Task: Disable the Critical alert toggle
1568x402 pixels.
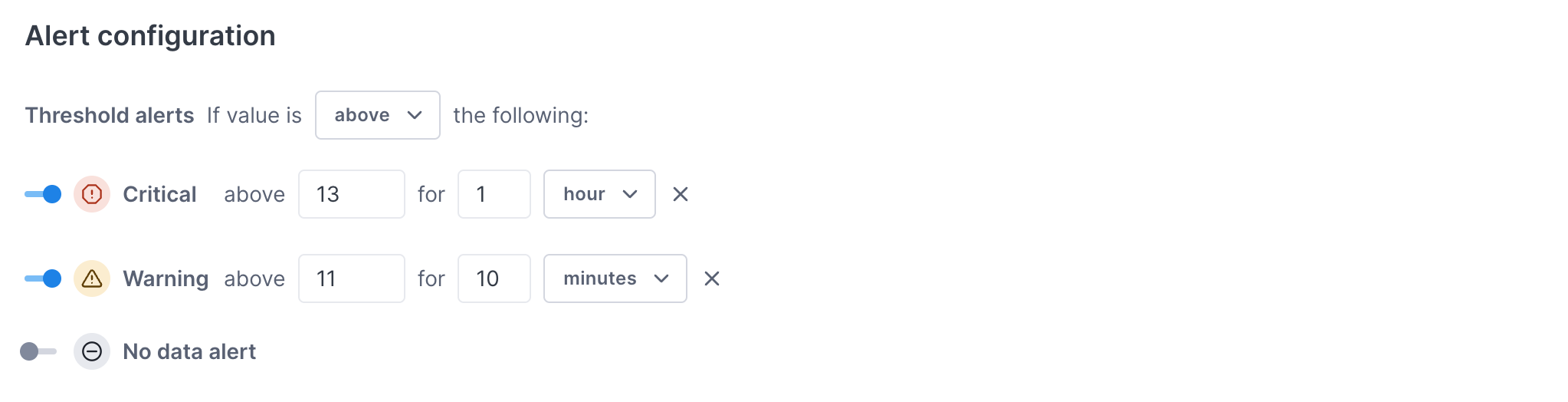Action: click(x=43, y=194)
